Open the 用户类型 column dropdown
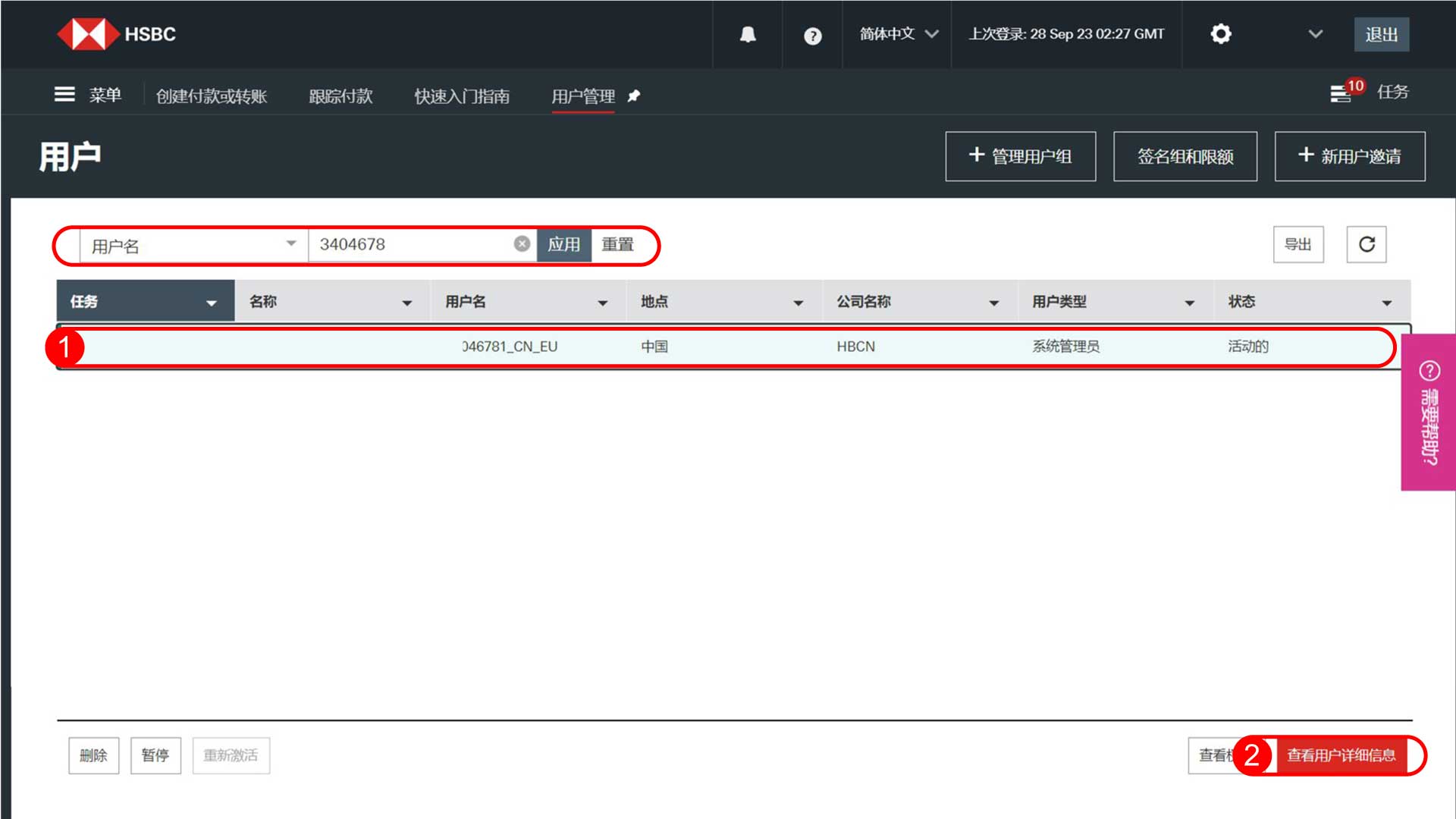 coord(1189,301)
